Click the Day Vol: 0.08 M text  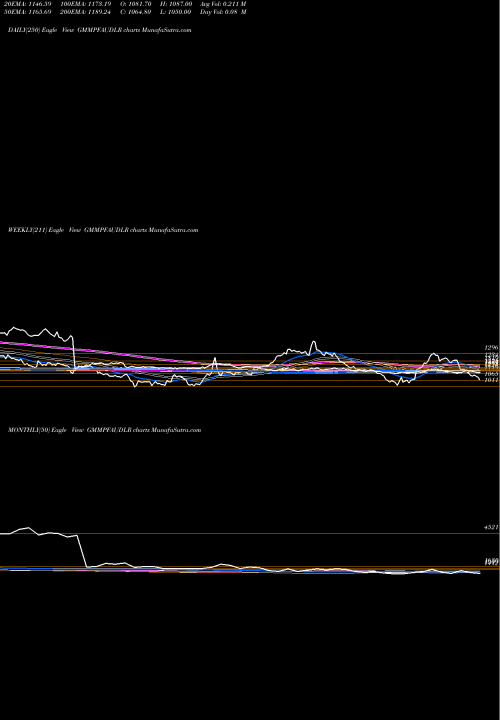click(223, 12)
